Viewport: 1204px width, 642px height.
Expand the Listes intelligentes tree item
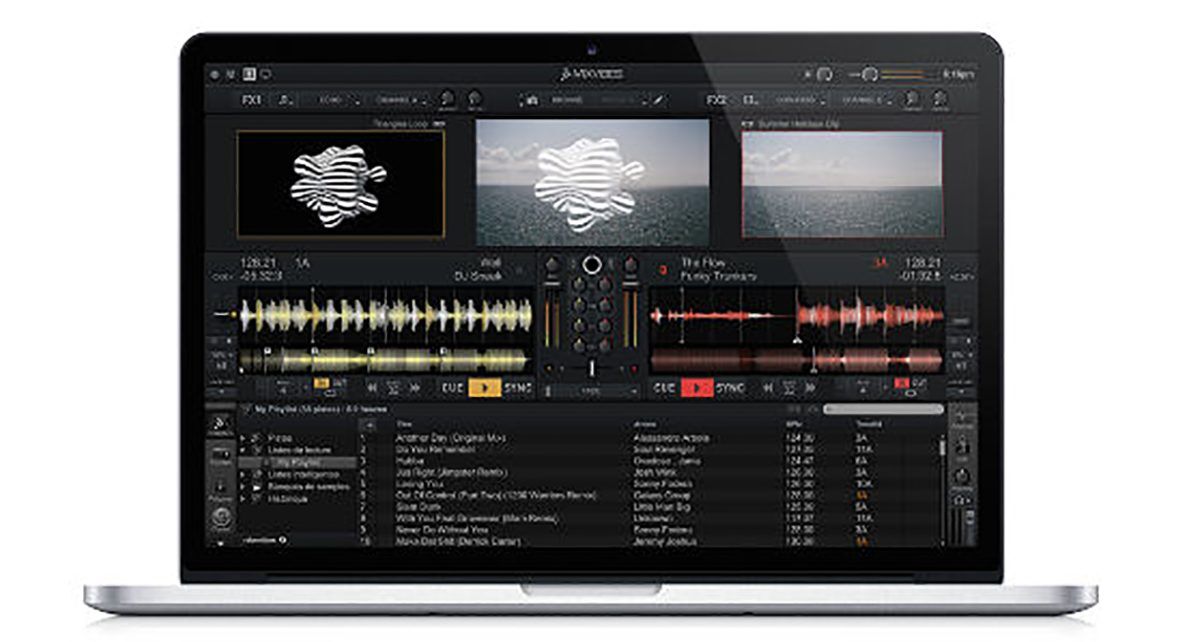pyautogui.click(x=243, y=475)
